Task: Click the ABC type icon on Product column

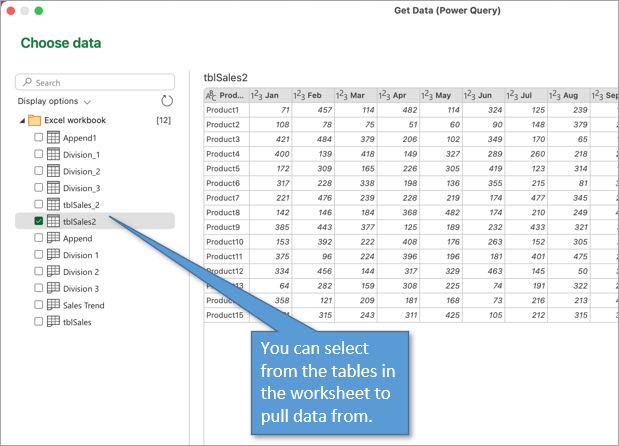Action: pos(212,95)
